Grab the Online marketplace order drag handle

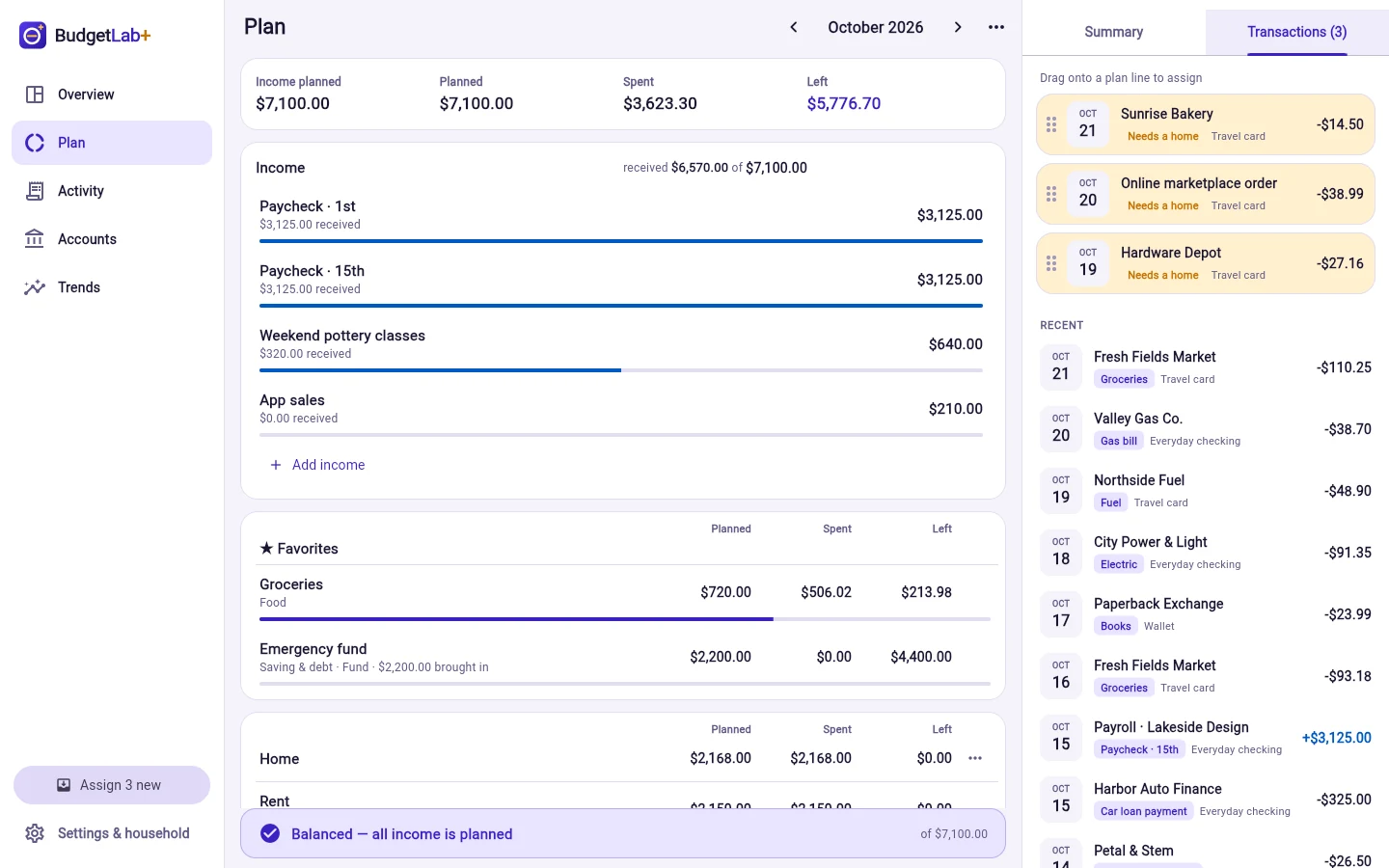[x=1051, y=194]
